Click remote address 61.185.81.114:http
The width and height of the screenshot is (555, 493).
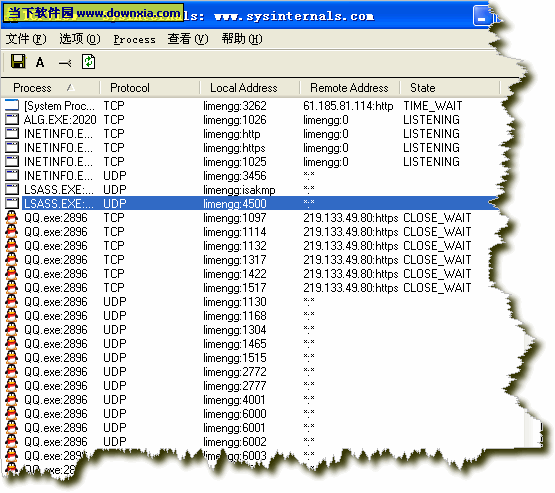348,106
